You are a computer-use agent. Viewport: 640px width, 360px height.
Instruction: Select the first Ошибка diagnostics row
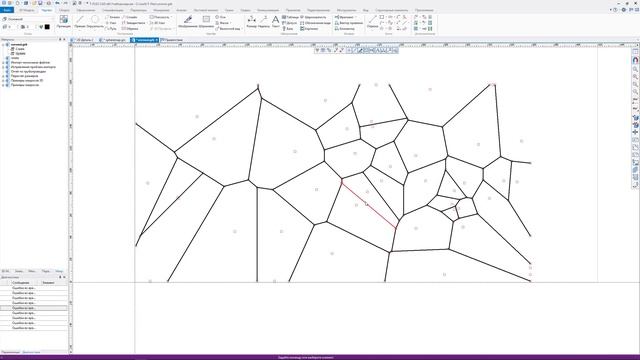pos(33,288)
